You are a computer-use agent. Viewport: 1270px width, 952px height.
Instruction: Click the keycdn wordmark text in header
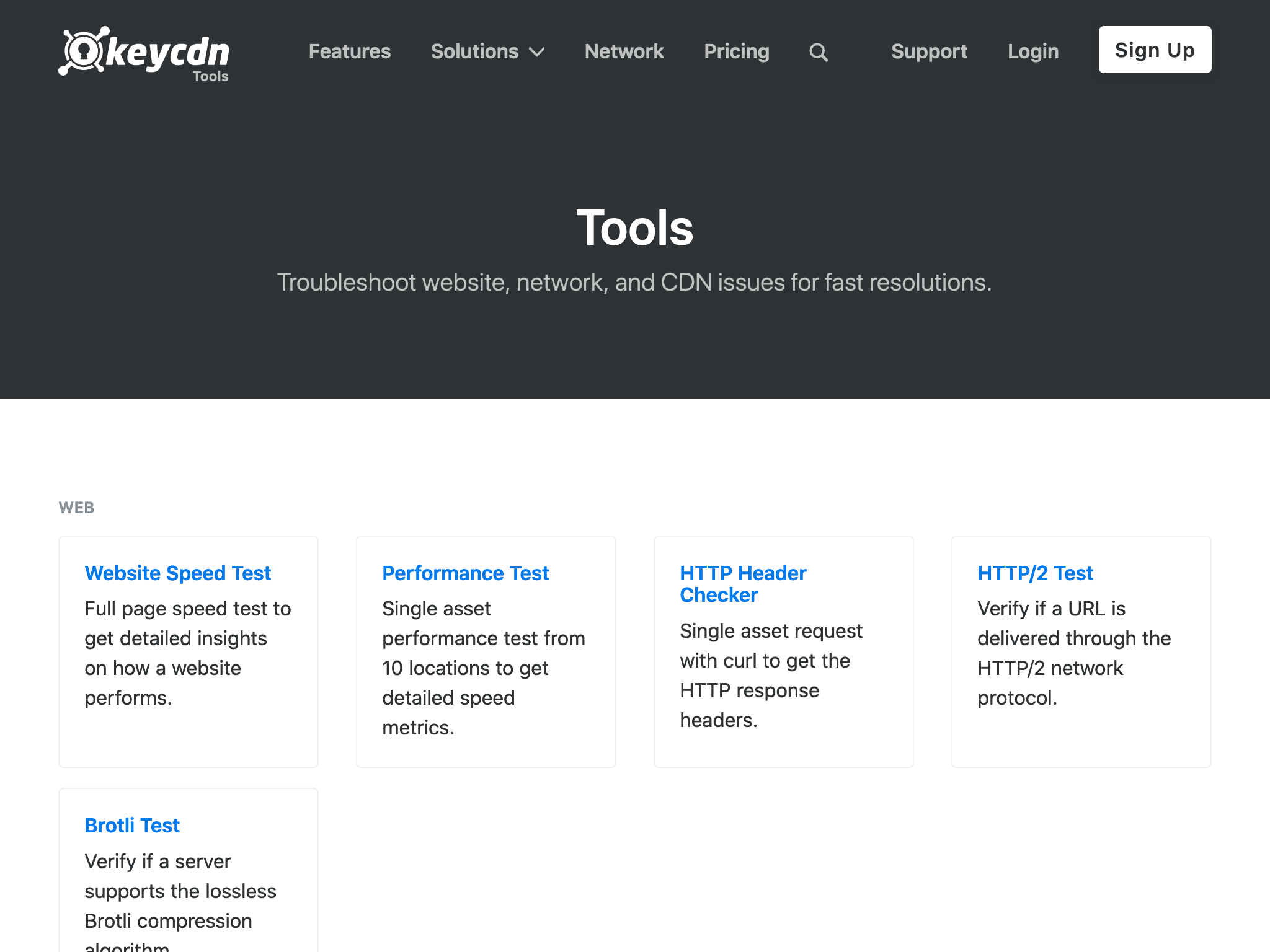[x=167, y=52]
